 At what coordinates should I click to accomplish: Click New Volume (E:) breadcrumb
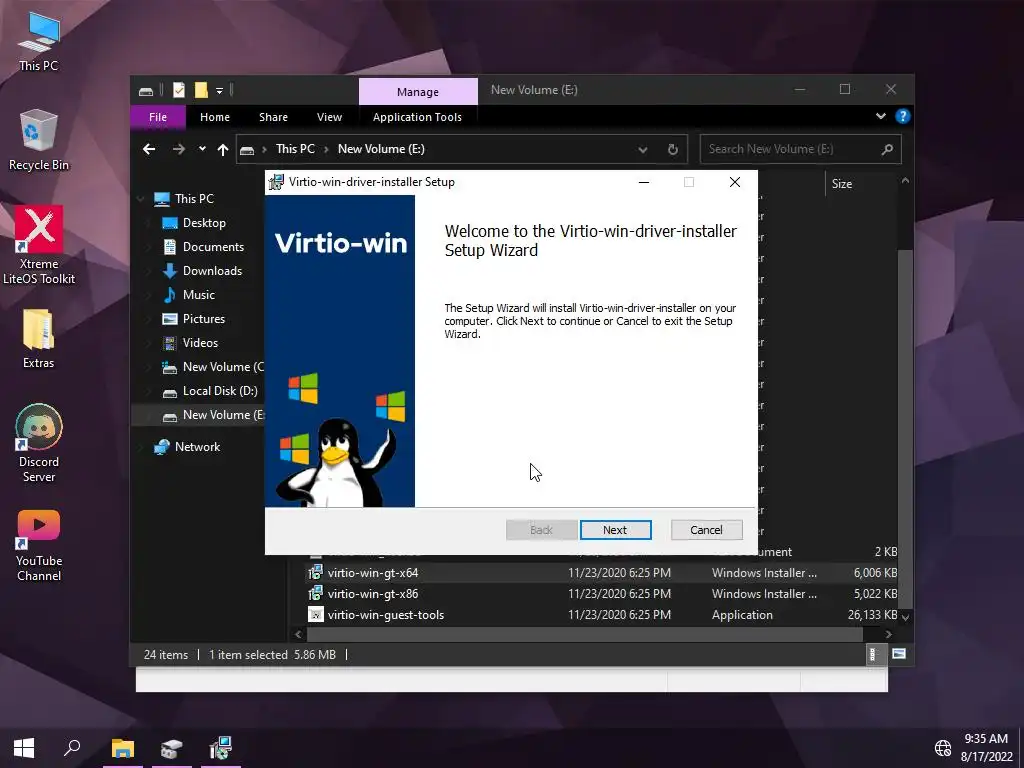point(381,149)
